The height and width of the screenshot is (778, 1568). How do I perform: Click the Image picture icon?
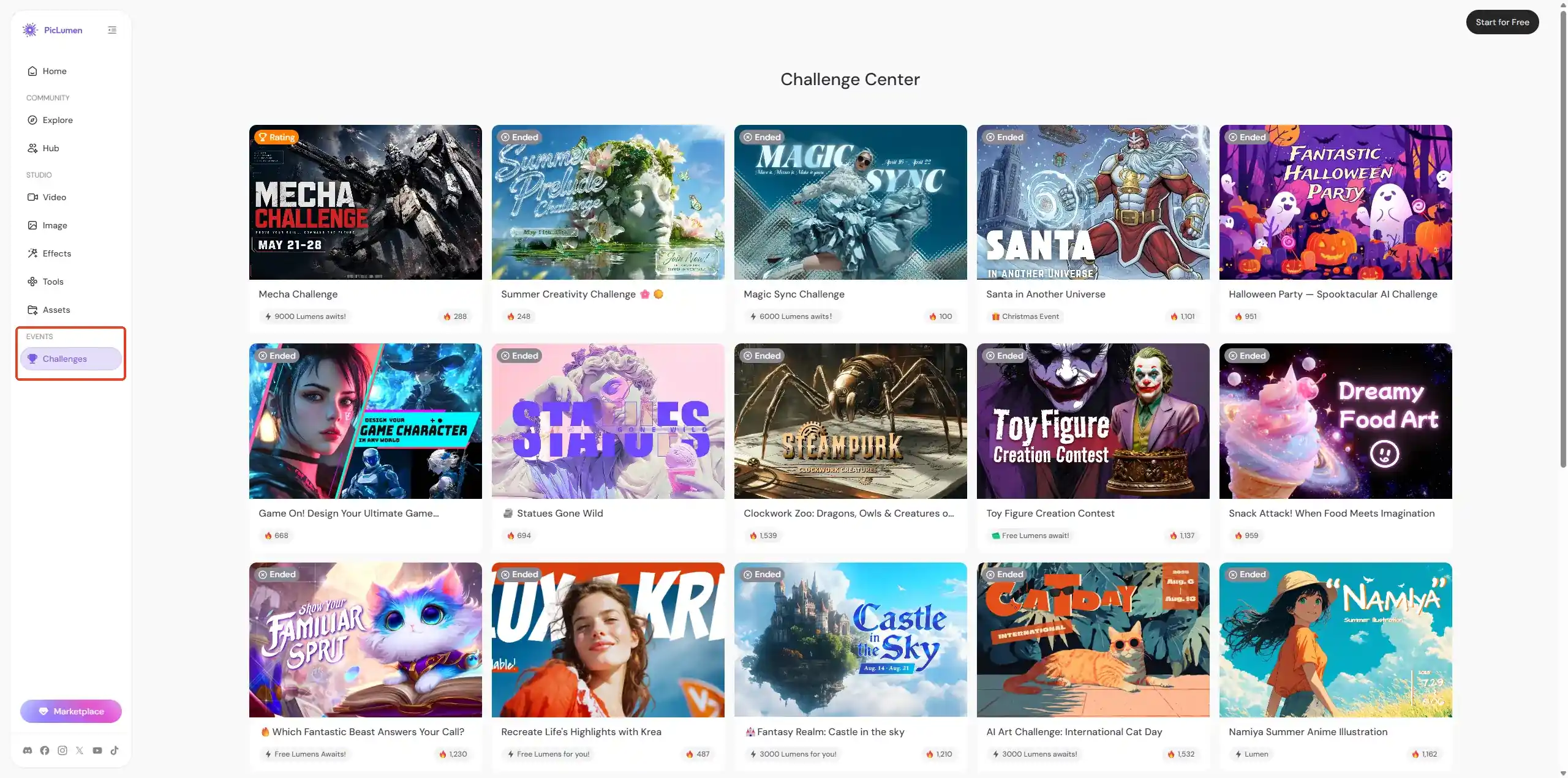[32, 225]
